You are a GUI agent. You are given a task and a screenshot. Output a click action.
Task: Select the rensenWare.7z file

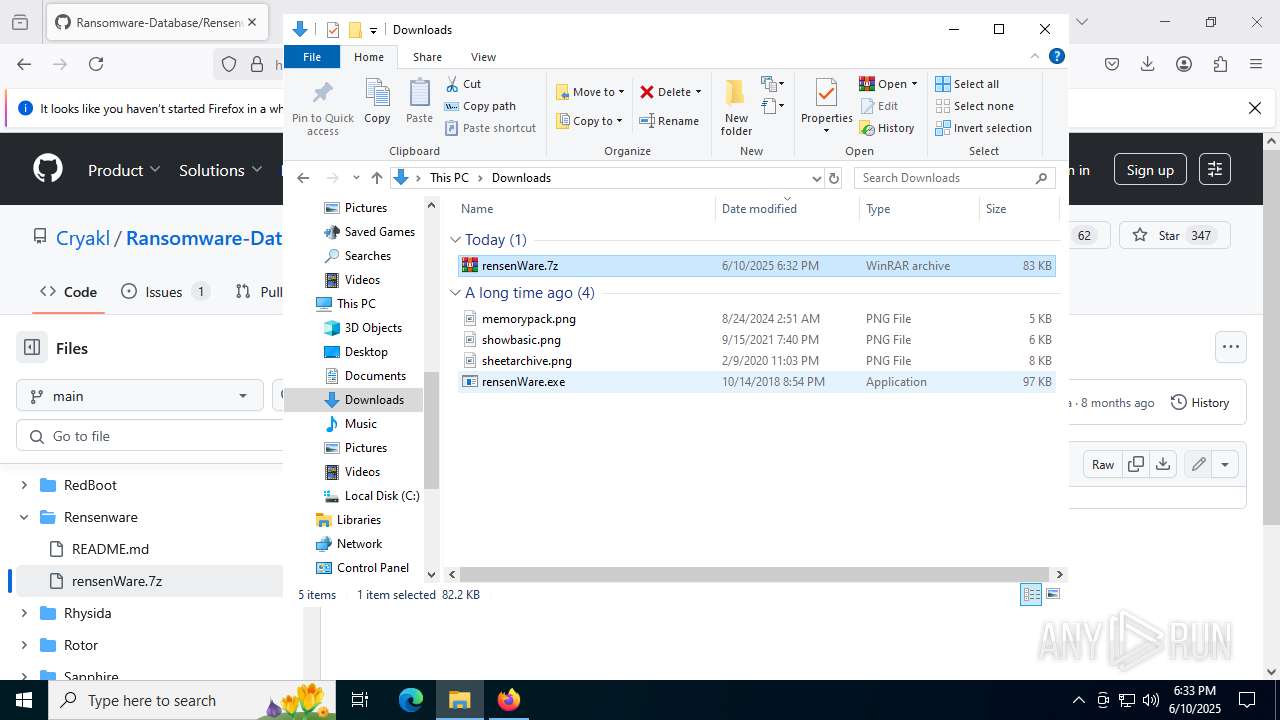[x=757, y=266]
